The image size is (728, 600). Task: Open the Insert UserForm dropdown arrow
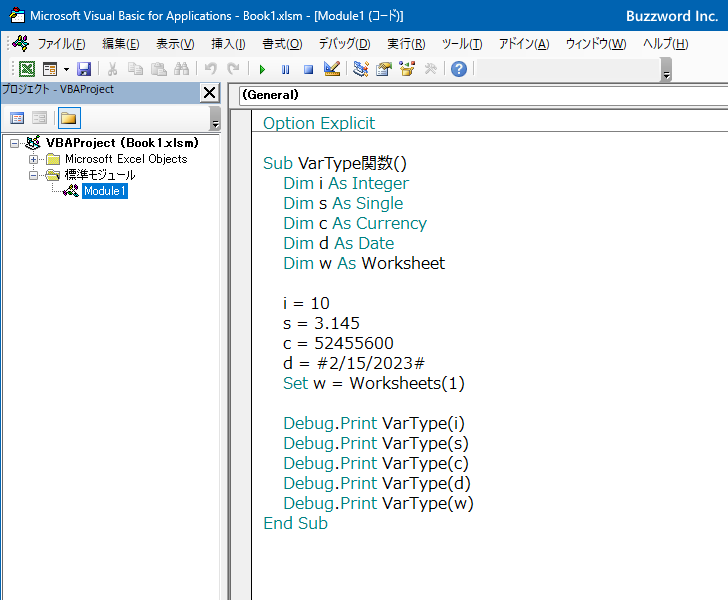[66, 69]
